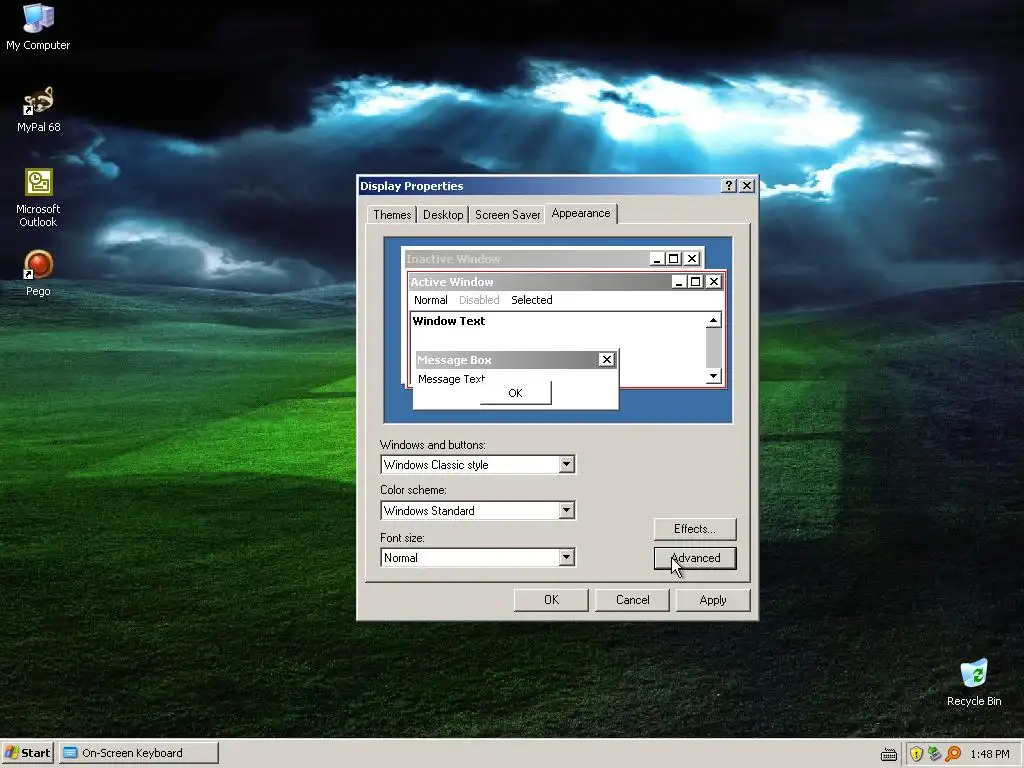This screenshot has width=1024, height=768.
Task: Click the orange magnifier tray icon
Action: (x=953, y=754)
